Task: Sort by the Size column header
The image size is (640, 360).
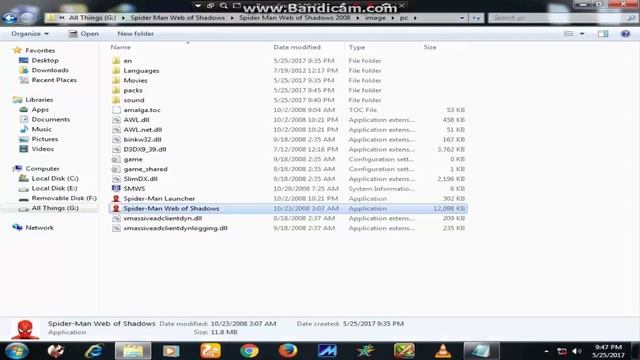Action: pyautogui.click(x=430, y=47)
